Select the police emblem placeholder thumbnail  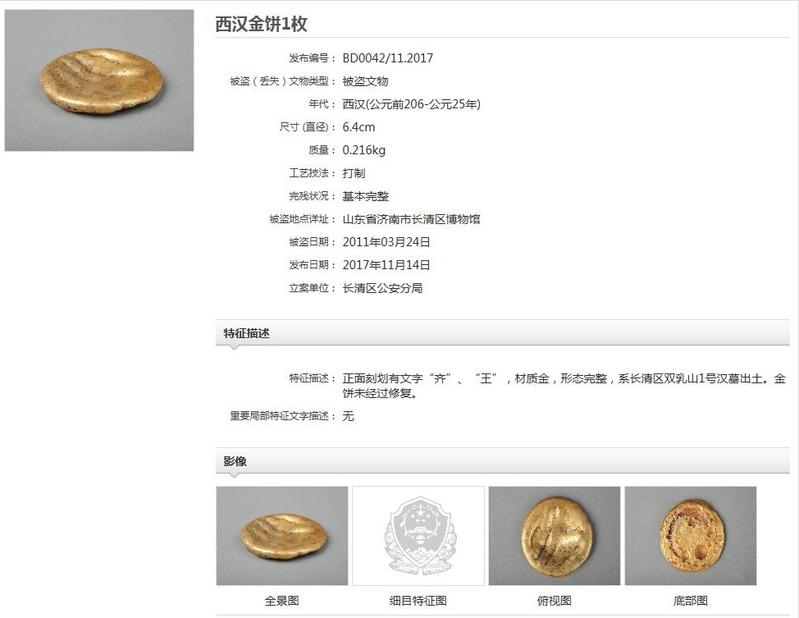[418, 535]
